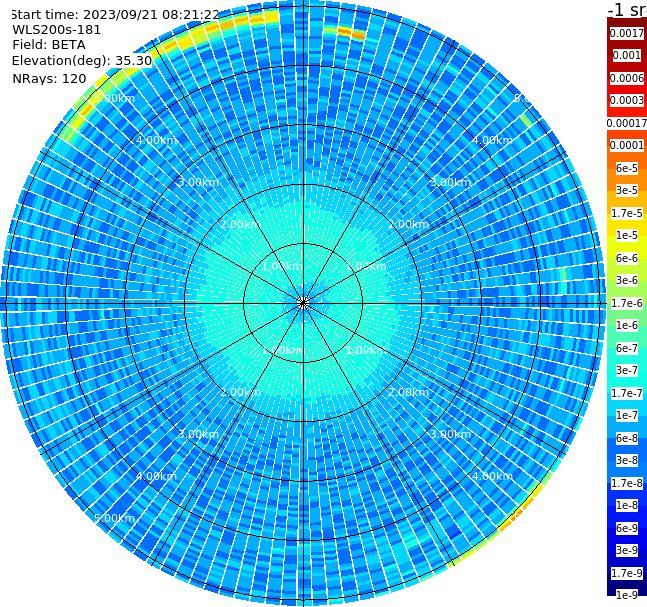This screenshot has width=647, height=607.
Task: Click the 1.7e-8 colorbar label
Action: click(626, 483)
